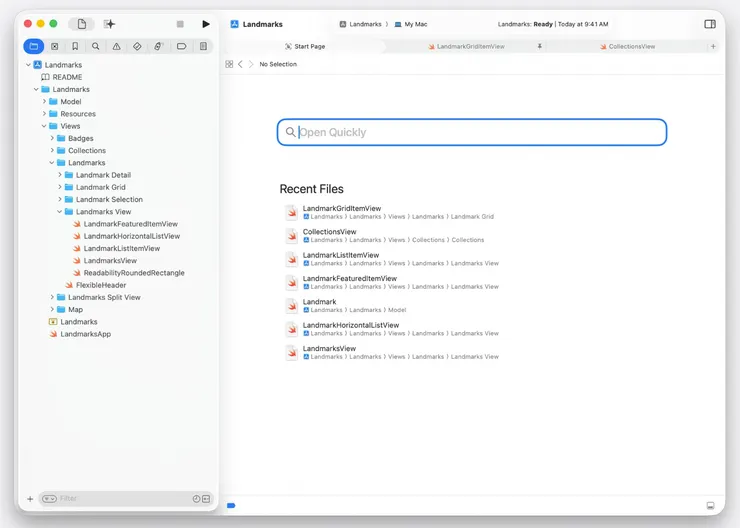Viewport: 740px width, 528px height.
Task: Toggle source-controlled files filter
Action: click(206, 499)
